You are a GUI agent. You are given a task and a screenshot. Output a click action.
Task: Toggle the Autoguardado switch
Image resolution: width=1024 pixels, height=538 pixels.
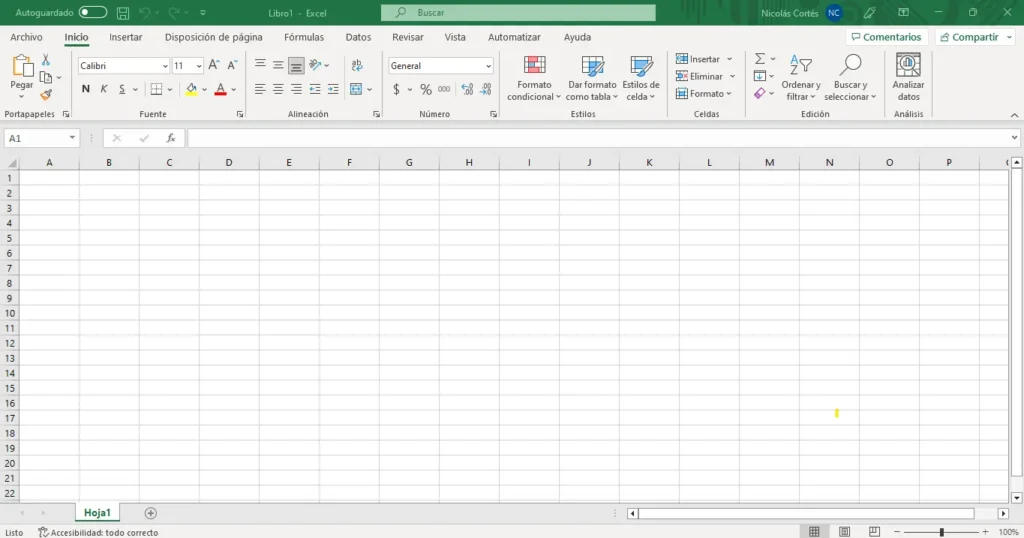pos(92,12)
